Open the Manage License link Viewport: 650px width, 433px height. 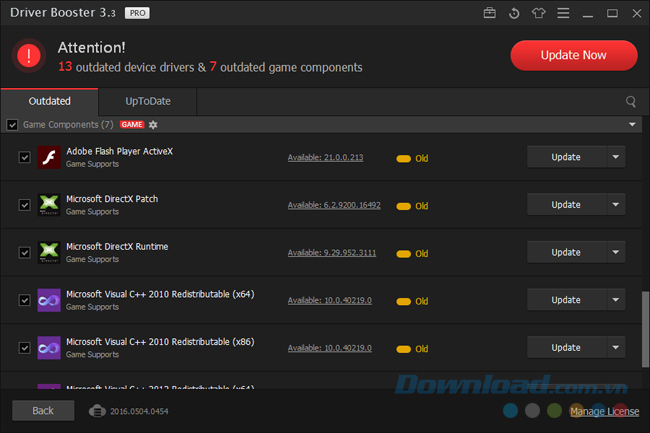604,411
